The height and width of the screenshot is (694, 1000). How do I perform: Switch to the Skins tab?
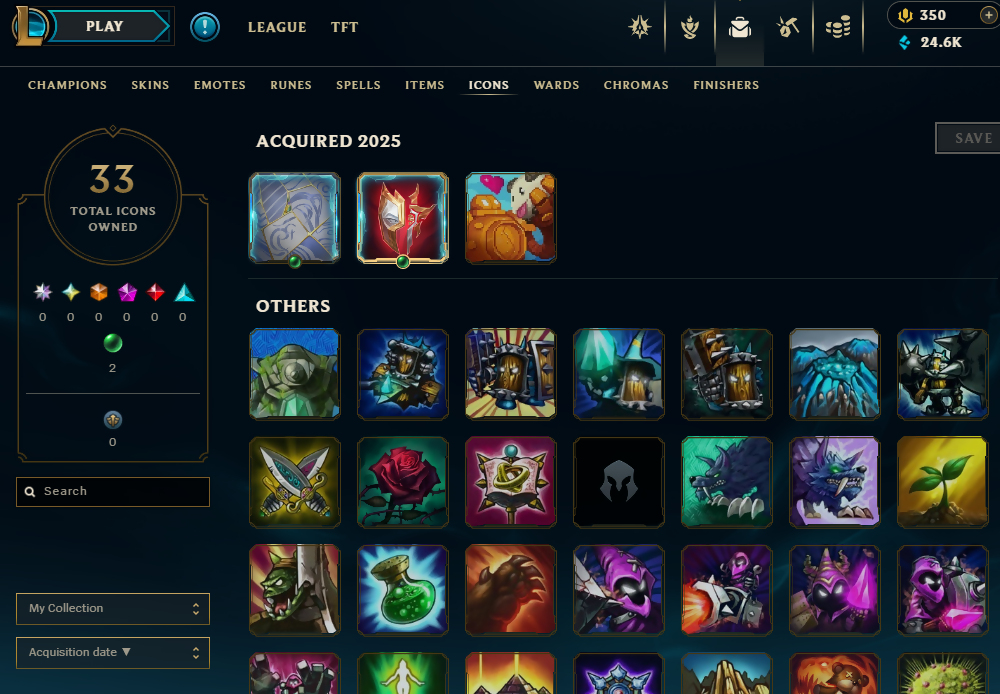(151, 85)
